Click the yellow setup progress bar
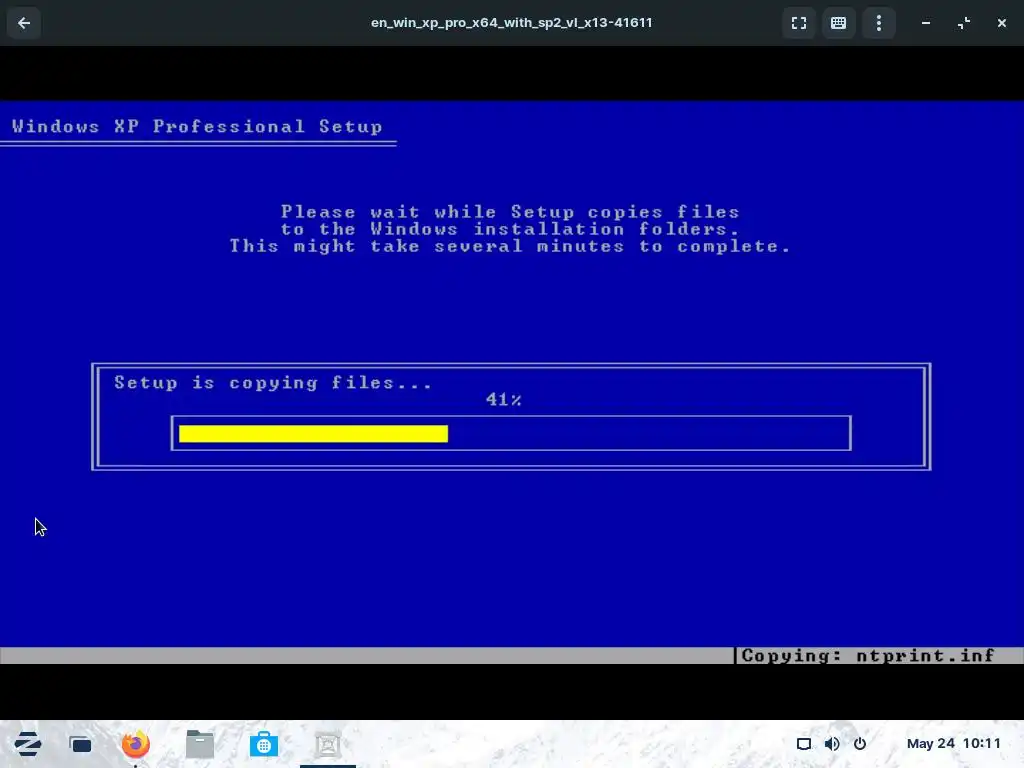Viewport: 1024px width, 768px height. tap(313, 434)
